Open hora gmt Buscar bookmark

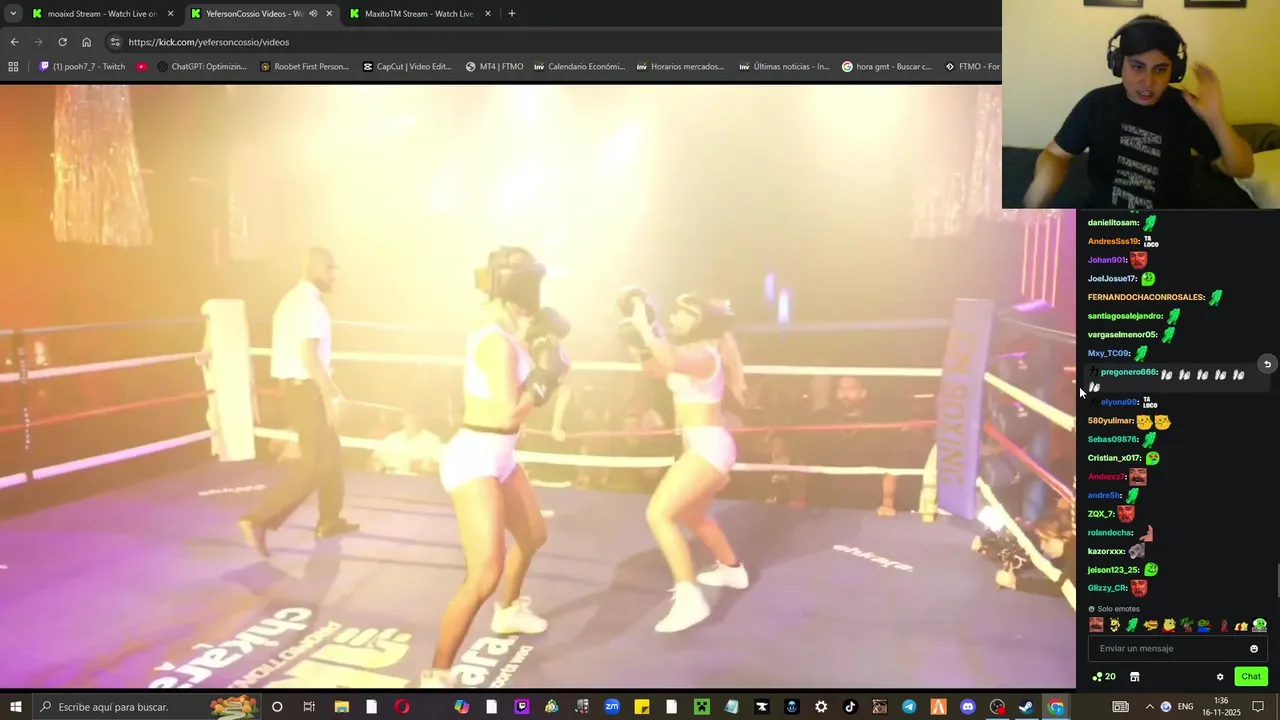887,67
